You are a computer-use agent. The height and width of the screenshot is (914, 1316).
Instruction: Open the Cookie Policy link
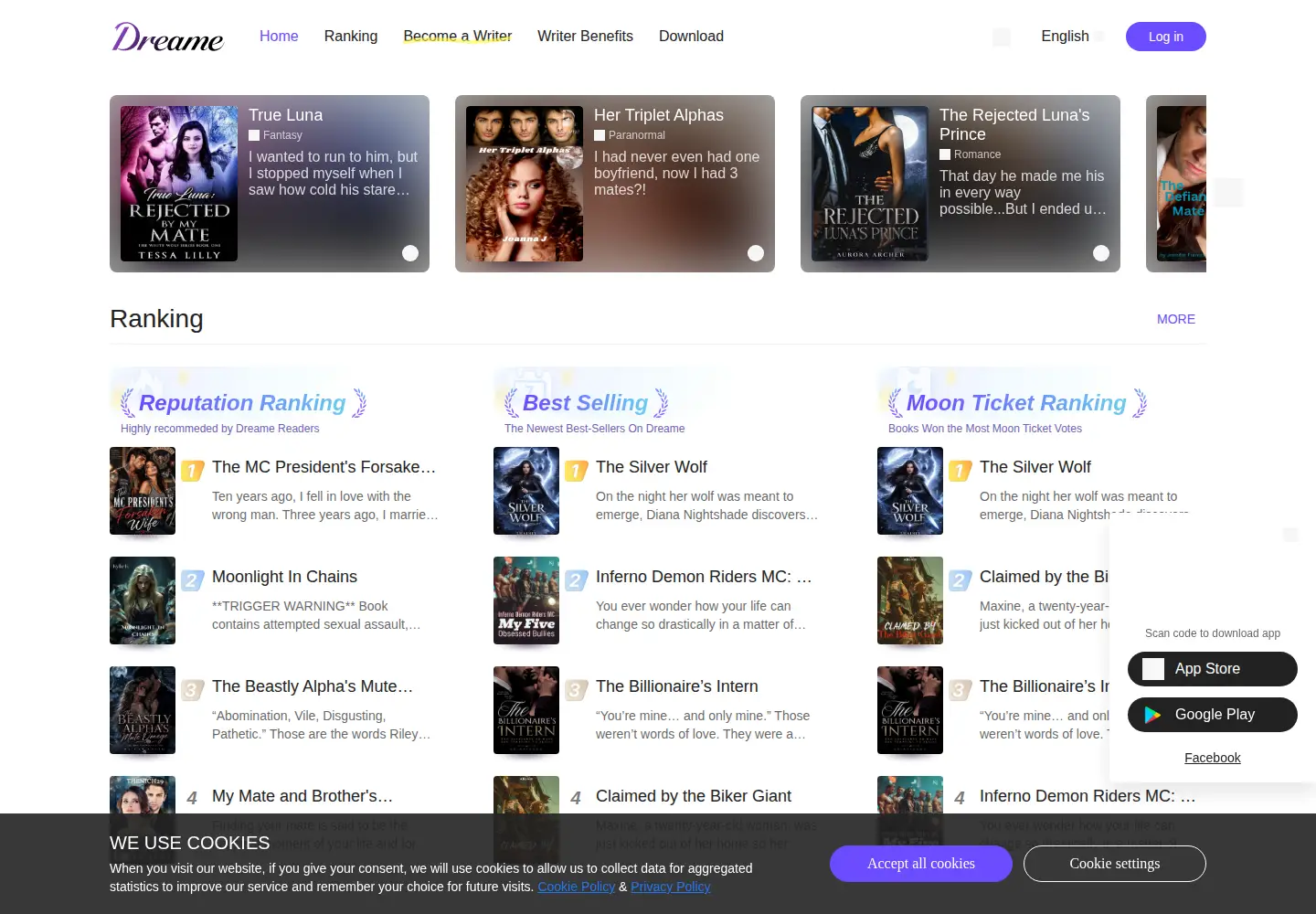pyautogui.click(x=577, y=887)
